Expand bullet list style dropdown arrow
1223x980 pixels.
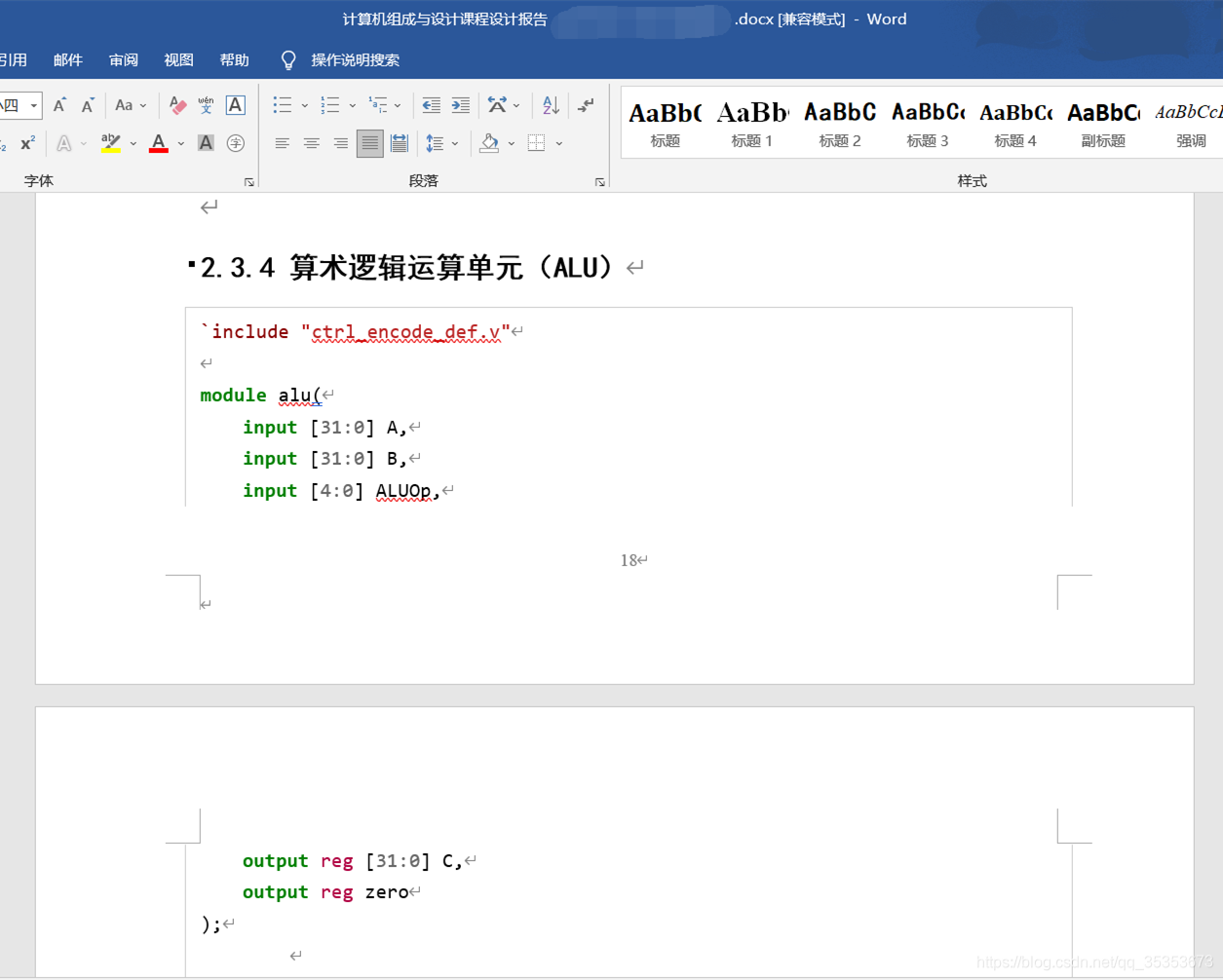click(304, 105)
